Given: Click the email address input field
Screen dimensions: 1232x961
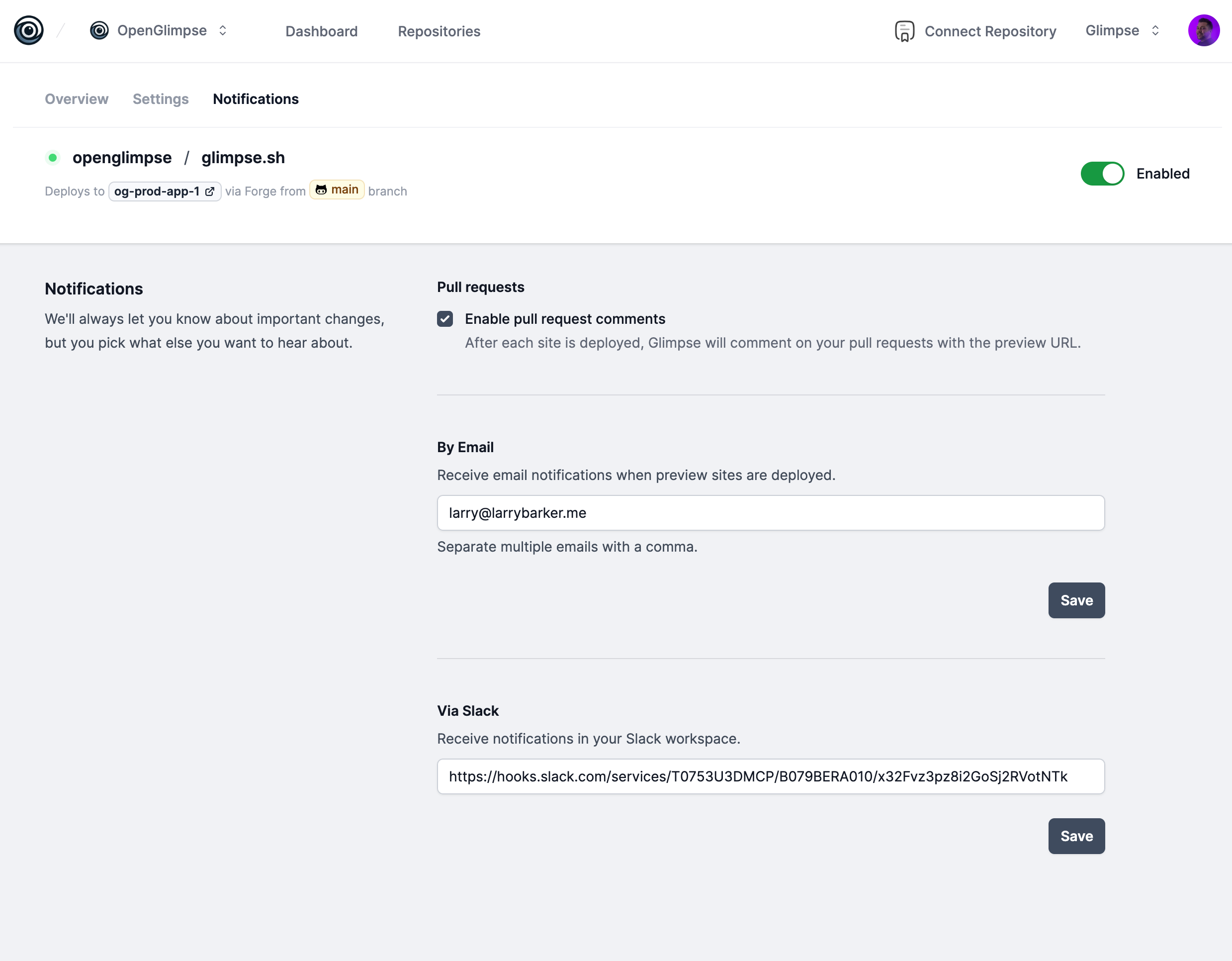Looking at the screenshot, I should tap(770, 513).
